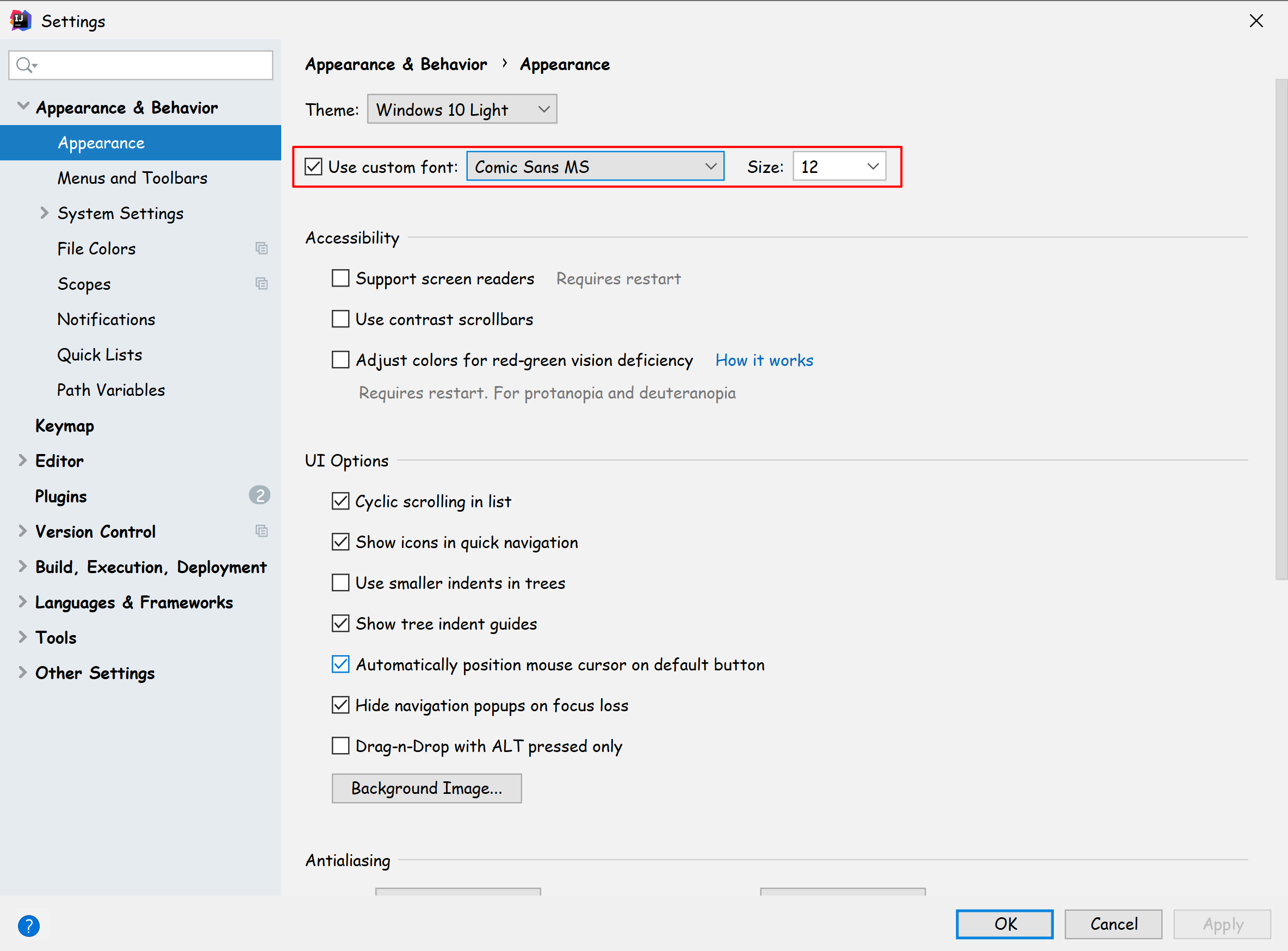Screen dimensions: 1288x951
Task: Click the Scopes project-level copy icon
Action: coord(262,283)
